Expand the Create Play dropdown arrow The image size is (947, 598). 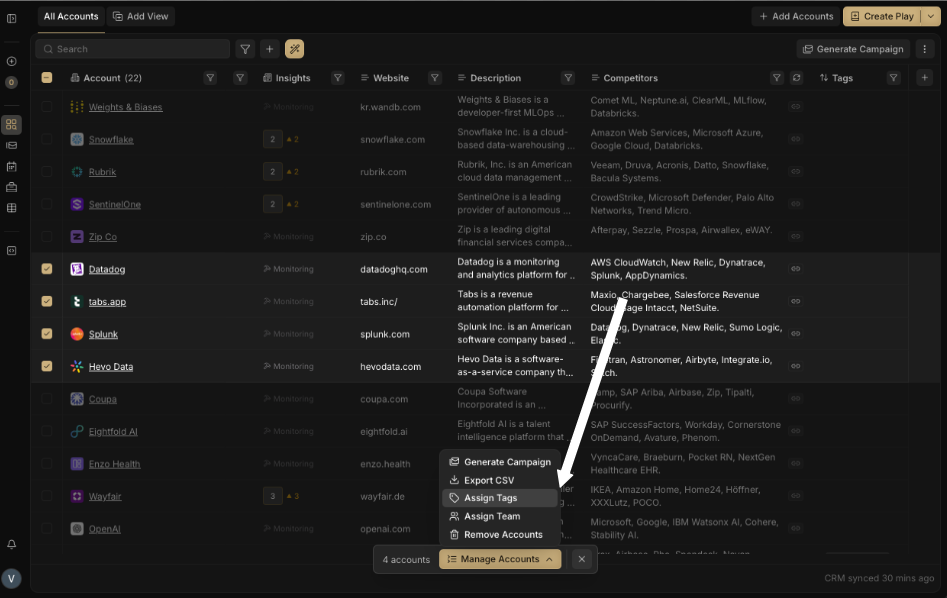coord(931,16)
